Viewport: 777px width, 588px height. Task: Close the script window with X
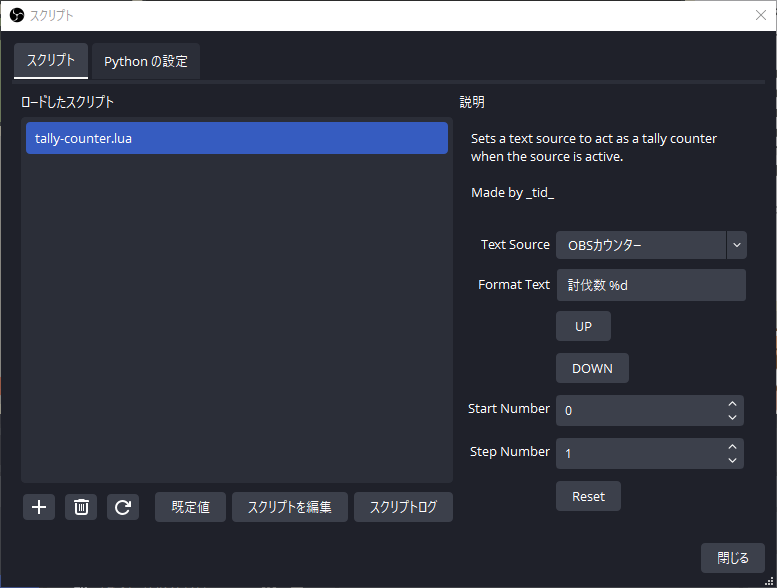760,15
